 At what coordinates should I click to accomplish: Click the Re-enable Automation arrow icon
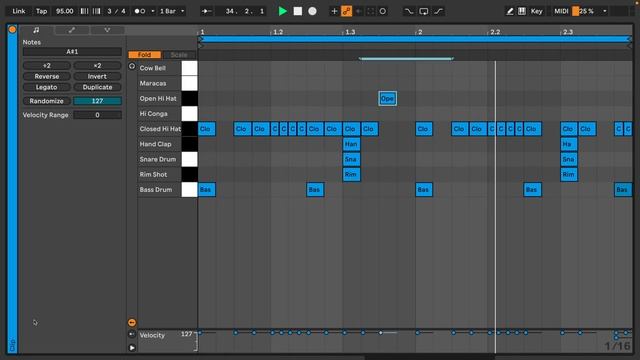coord(358,11)
